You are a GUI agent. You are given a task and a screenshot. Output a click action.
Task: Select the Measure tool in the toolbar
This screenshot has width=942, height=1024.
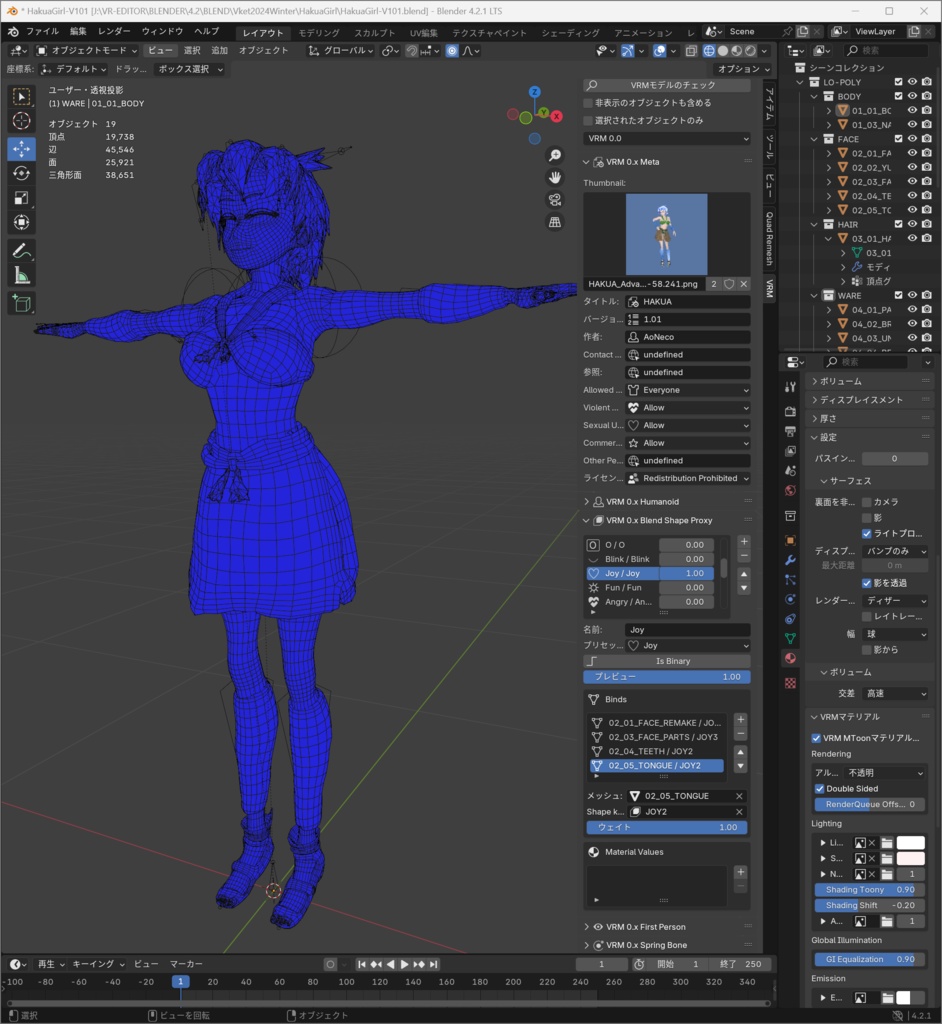[21, 274]
